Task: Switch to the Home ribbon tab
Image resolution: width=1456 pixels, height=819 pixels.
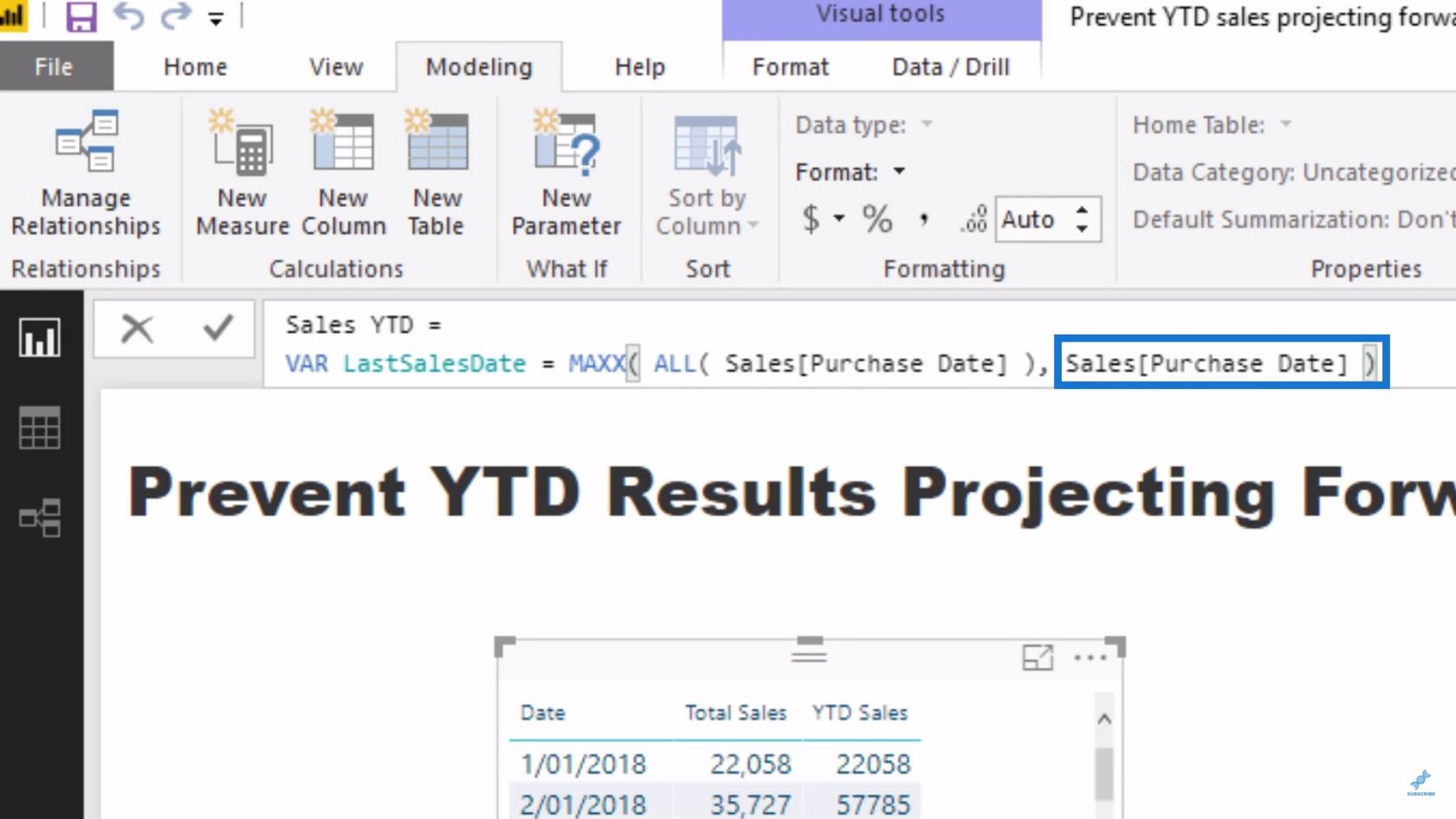Action: point(195,67)
